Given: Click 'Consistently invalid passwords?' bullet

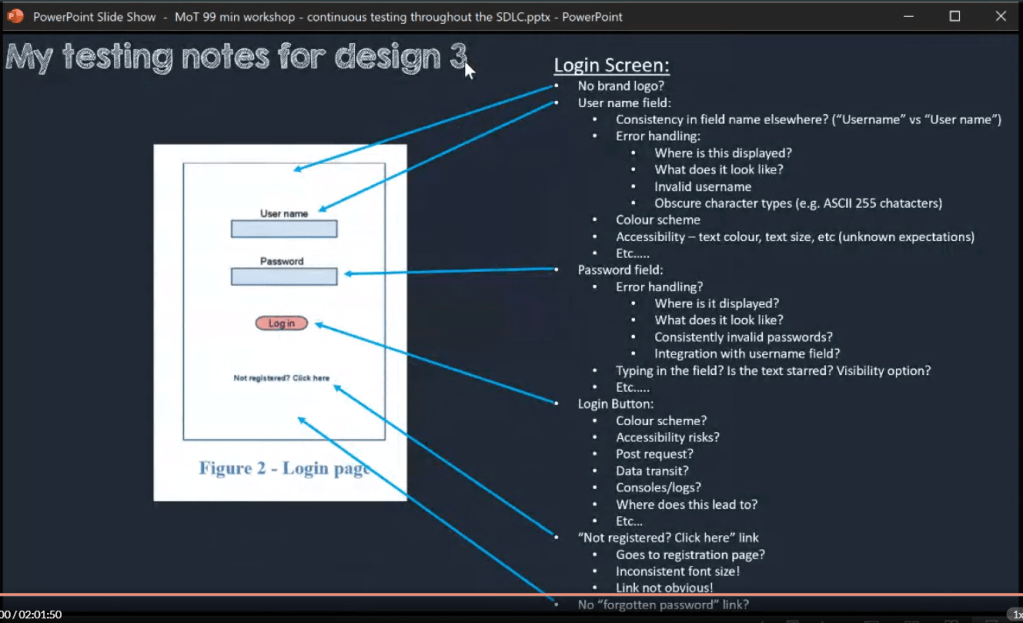Looking at the screenshot, I should click(743, 337).
